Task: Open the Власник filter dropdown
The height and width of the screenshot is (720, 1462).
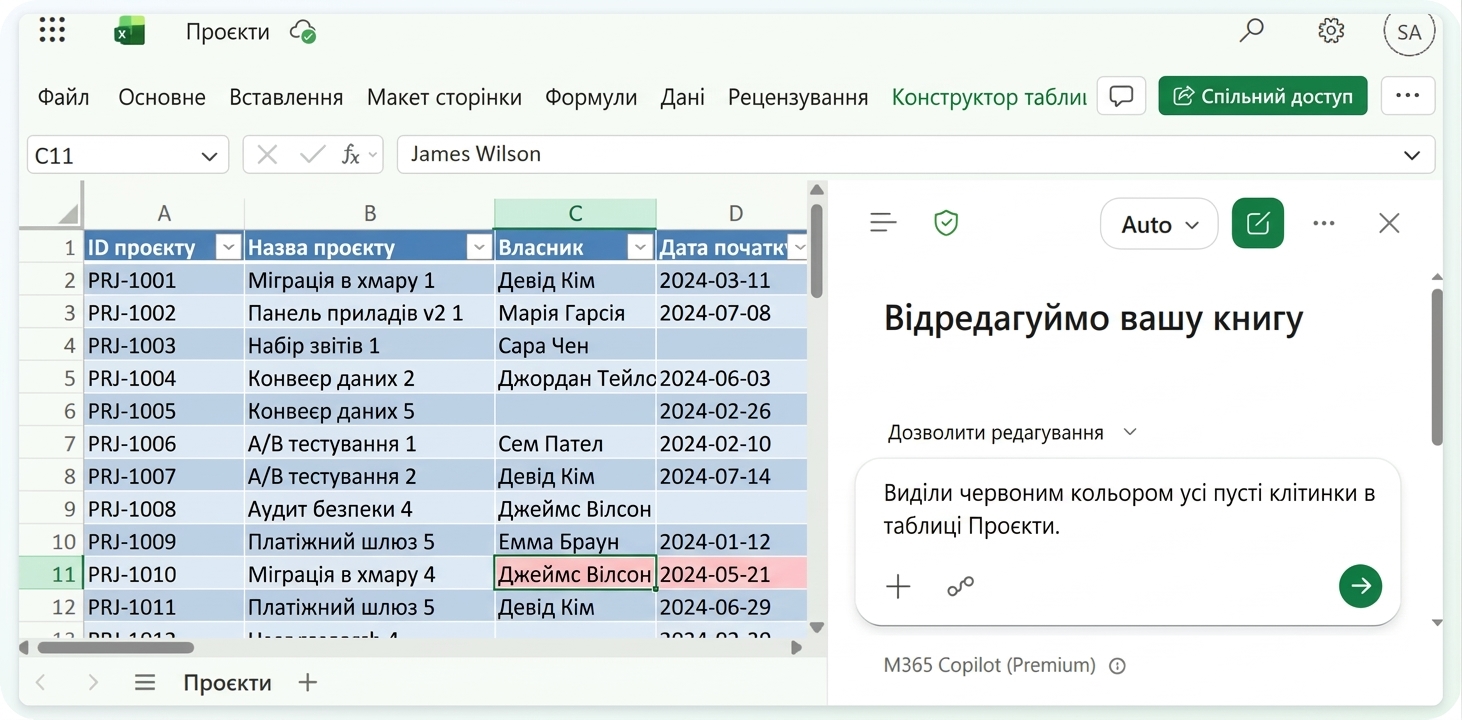Action: tap(640, 247)
